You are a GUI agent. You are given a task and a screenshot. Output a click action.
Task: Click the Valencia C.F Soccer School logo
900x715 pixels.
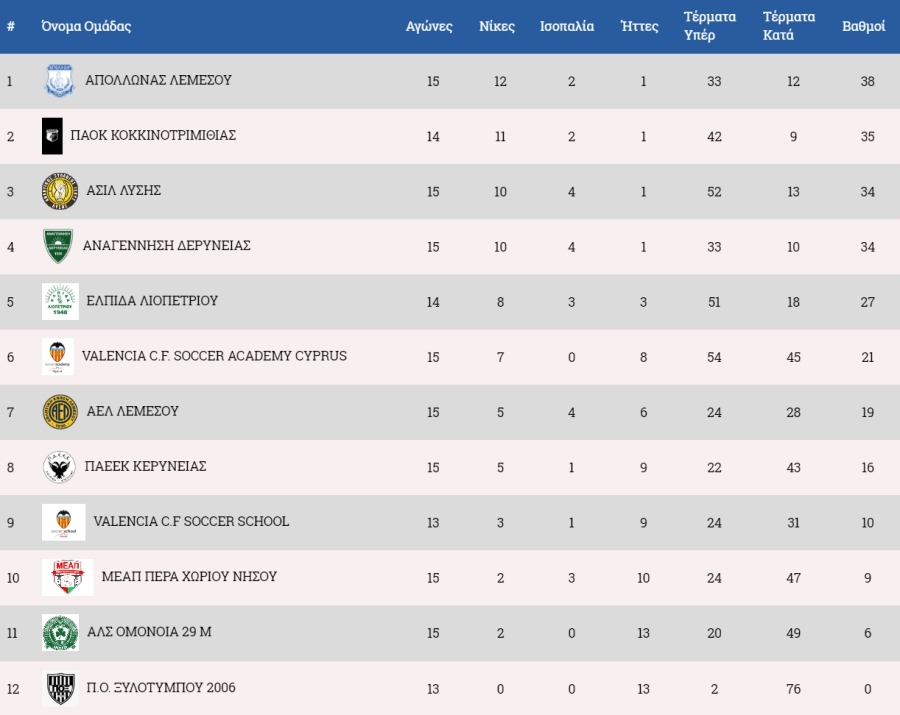coord(64,522)
